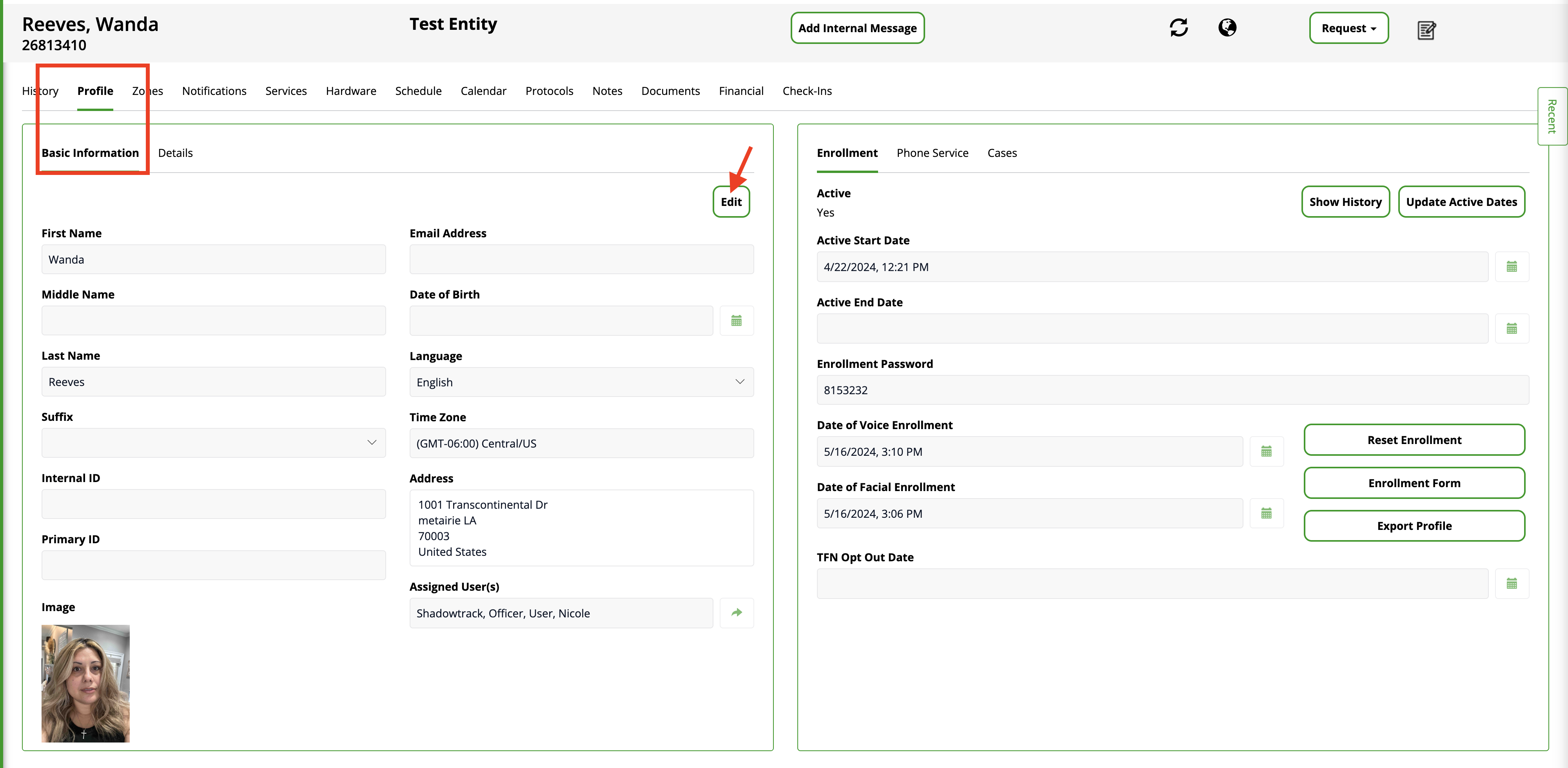Open the Protocols tab
1568x768 pixels.
click(x=549, y=91)
